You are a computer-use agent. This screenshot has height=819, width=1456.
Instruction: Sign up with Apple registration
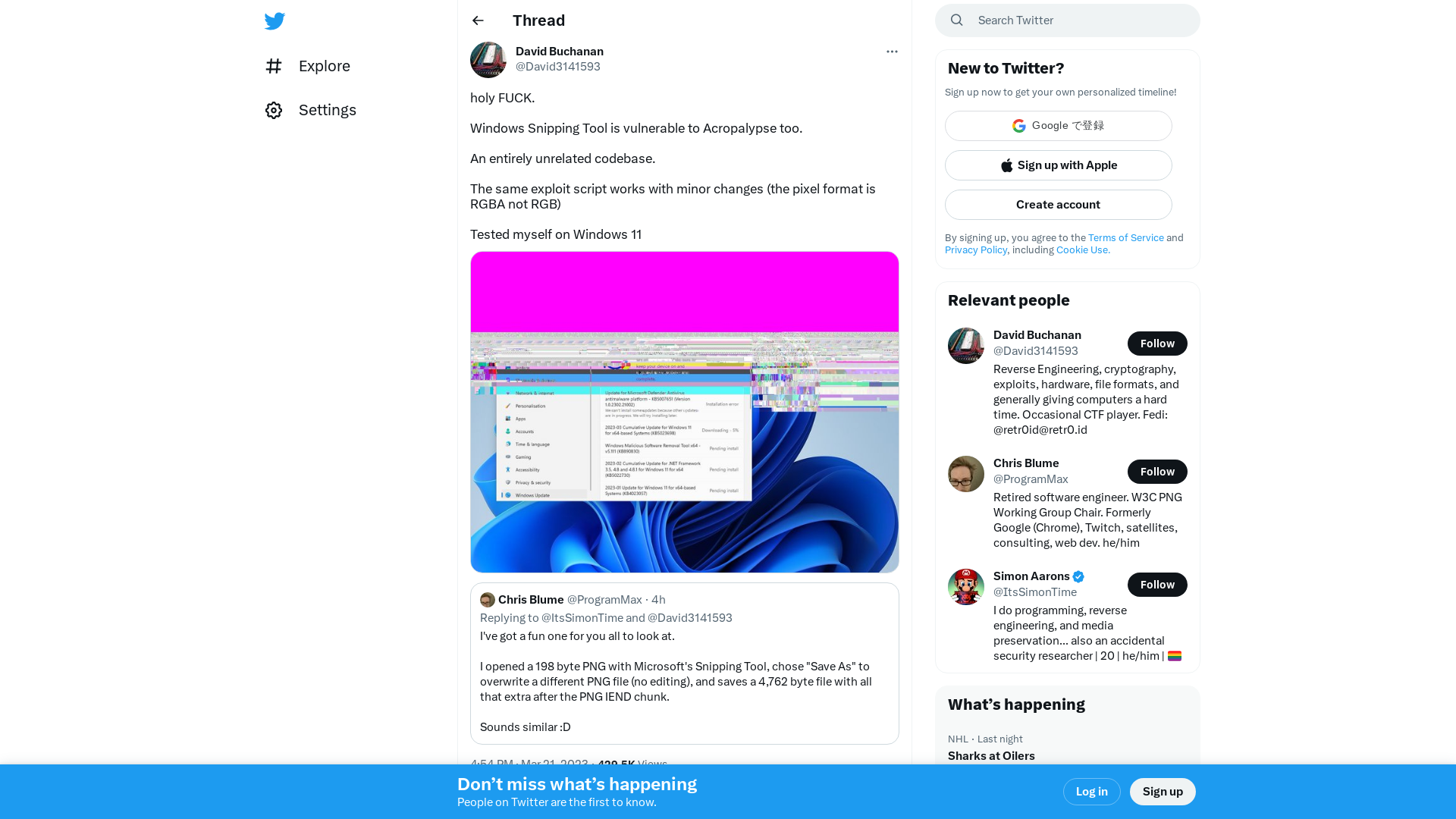(1058, 165)
